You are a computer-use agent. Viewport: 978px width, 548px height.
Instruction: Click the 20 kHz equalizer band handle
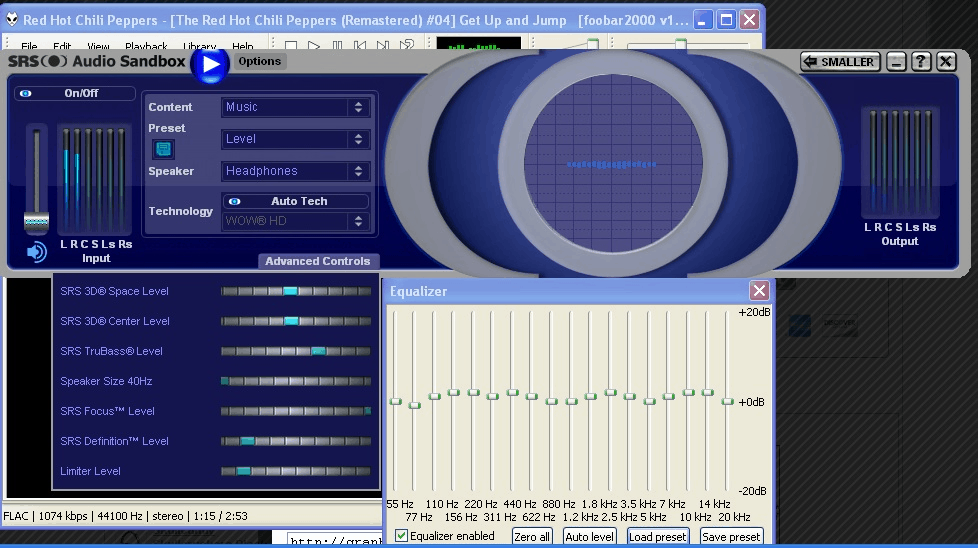click(727, 401)
